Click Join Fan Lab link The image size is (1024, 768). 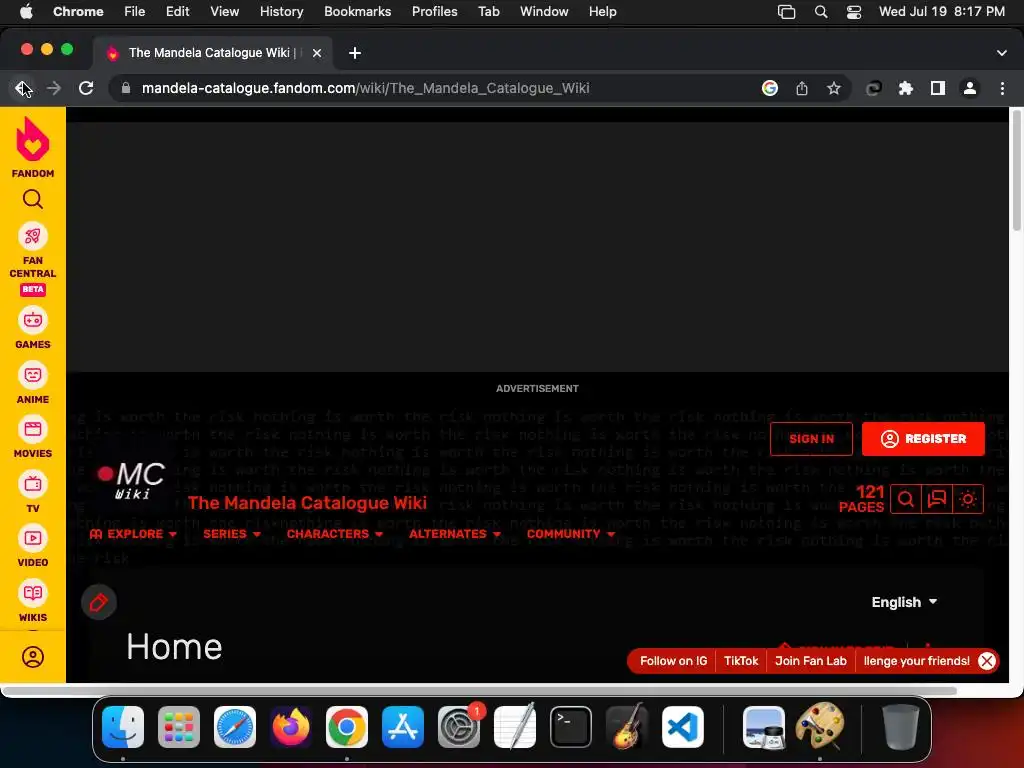pyautogui.click(x=810, y=661)
